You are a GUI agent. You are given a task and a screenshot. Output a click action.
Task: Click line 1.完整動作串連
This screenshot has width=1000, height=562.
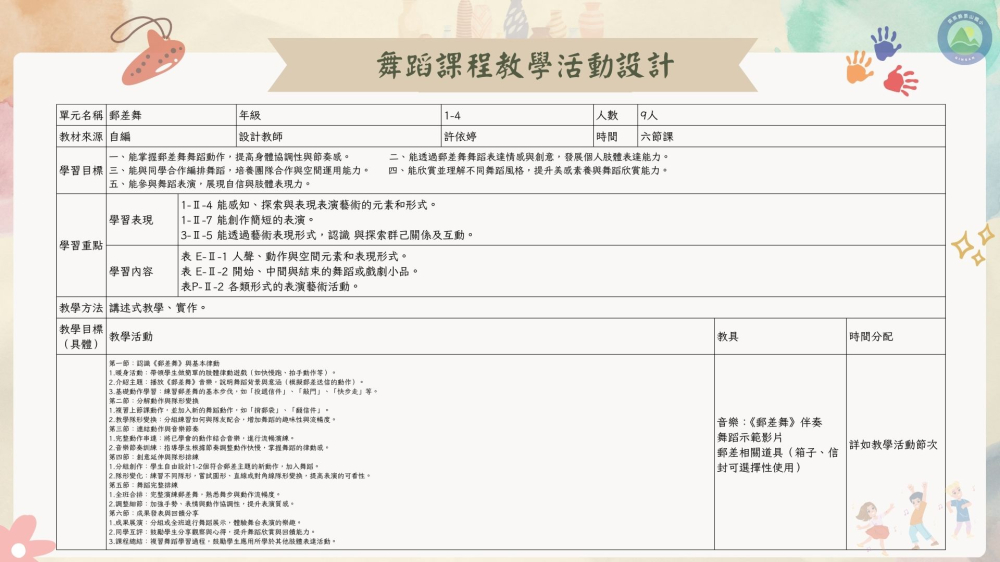pyautogui.click(x=202, y=438)
